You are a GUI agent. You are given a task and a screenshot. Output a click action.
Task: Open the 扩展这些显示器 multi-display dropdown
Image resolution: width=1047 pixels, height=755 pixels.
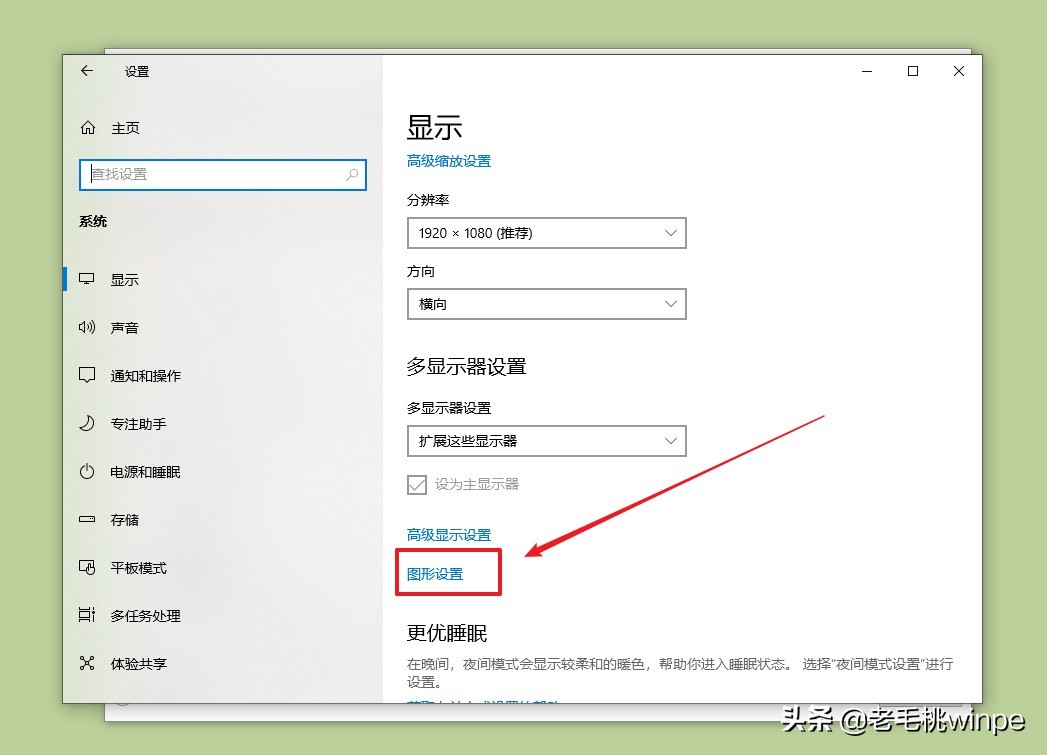coord(546,440)
